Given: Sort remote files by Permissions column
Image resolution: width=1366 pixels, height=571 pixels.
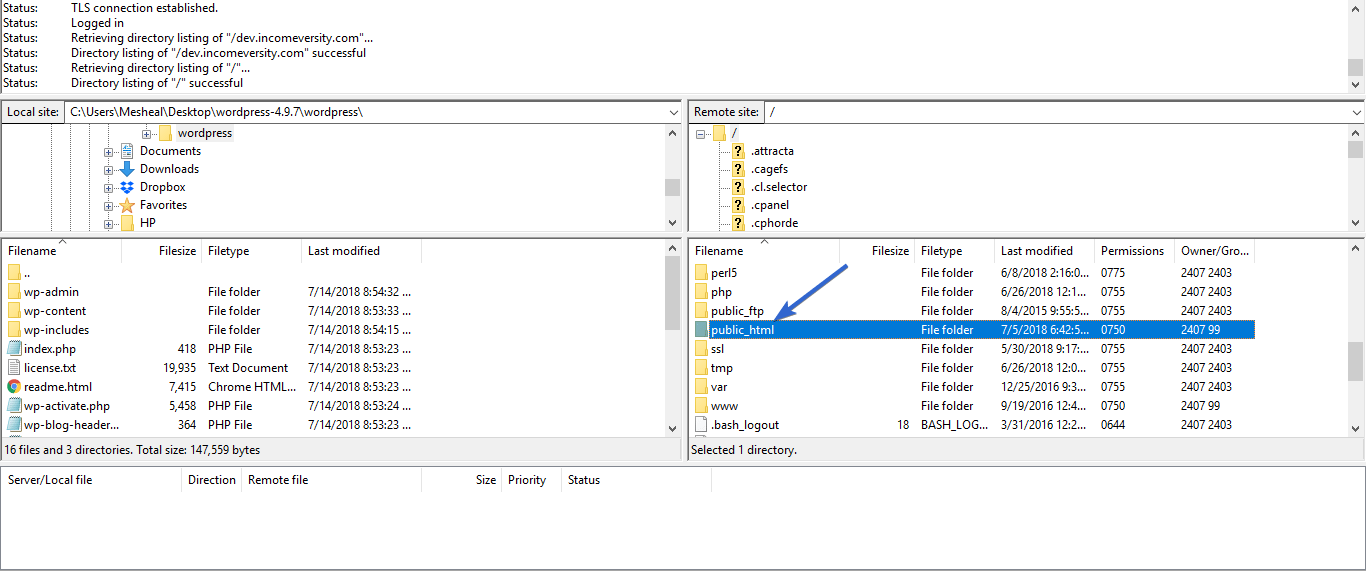Looking at the screenshot, I should click(x=1134, y=251).
